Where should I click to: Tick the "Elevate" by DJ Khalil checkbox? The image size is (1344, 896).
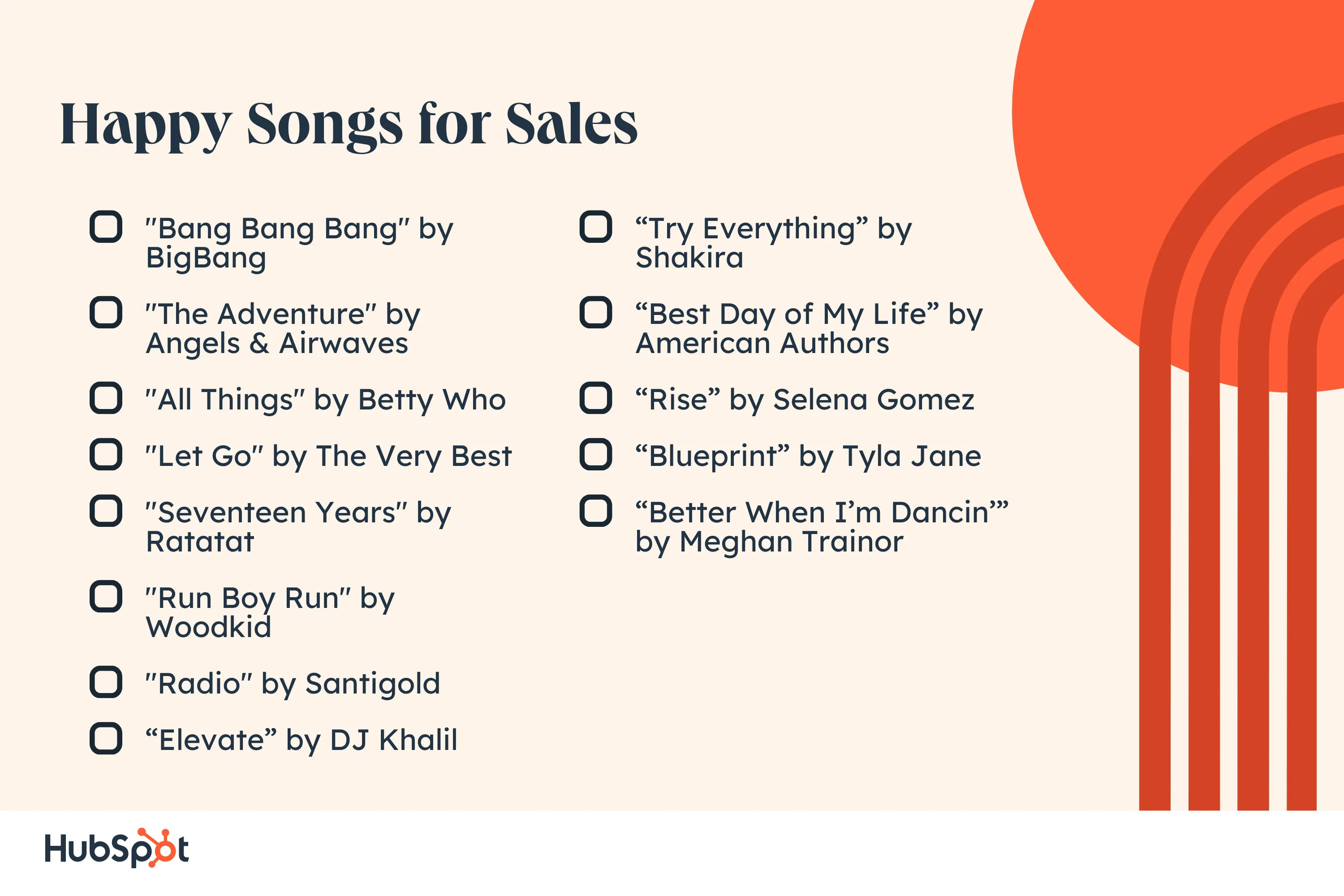pyautogui.click(x=106, y=738)
